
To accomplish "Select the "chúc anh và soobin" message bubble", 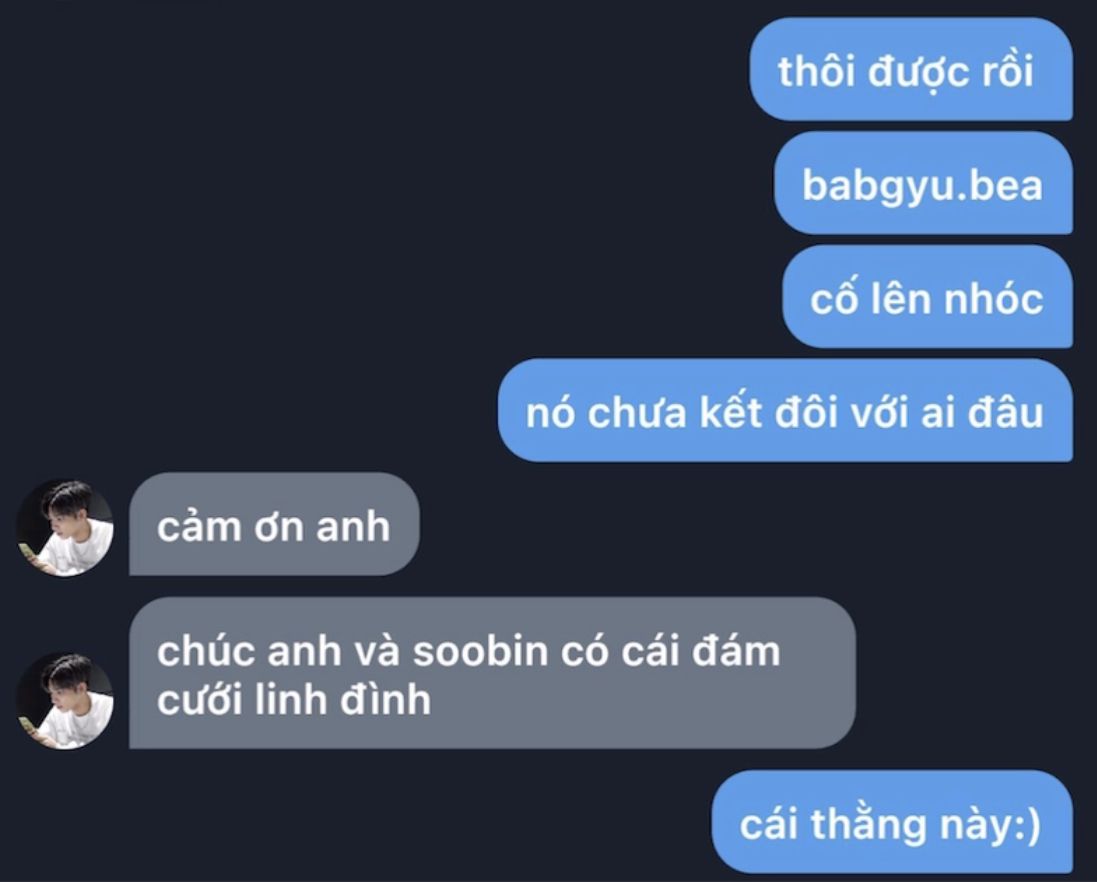I will pos(492,673).
